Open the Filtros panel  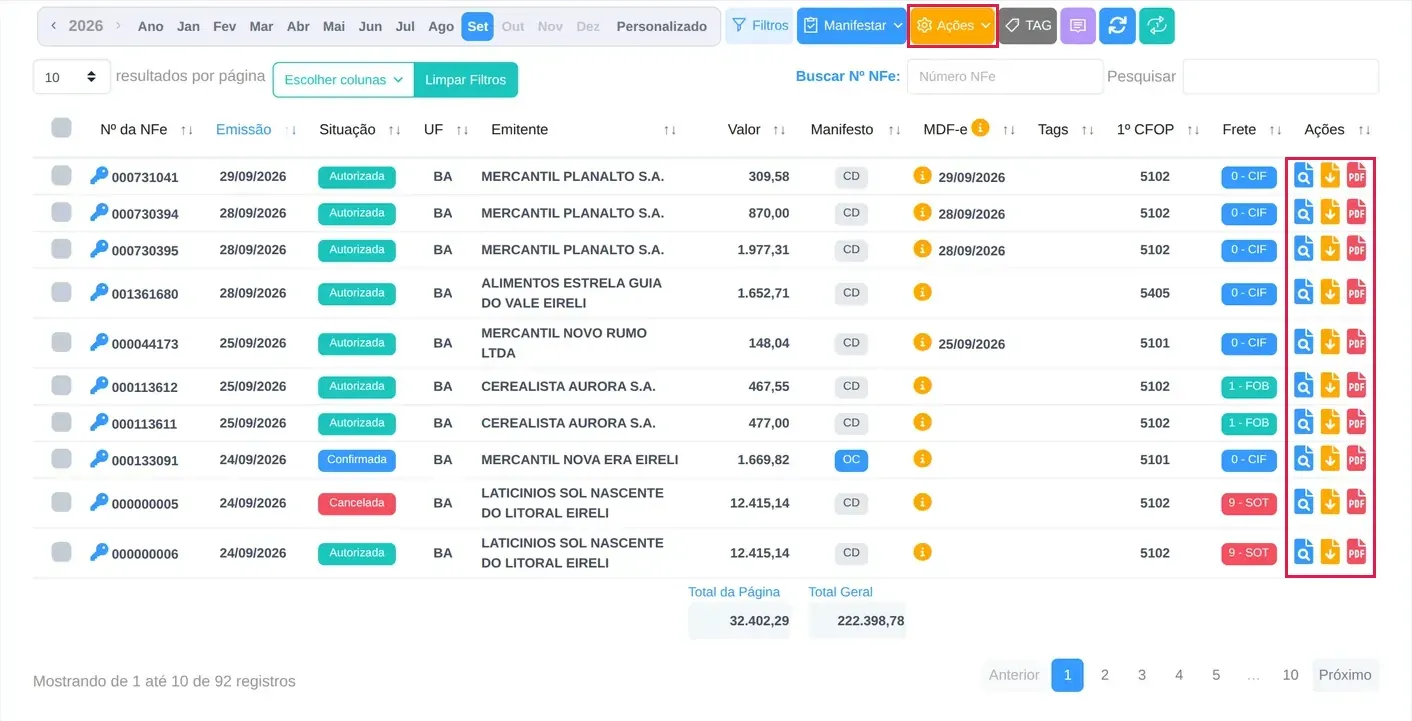coord(759,26)
